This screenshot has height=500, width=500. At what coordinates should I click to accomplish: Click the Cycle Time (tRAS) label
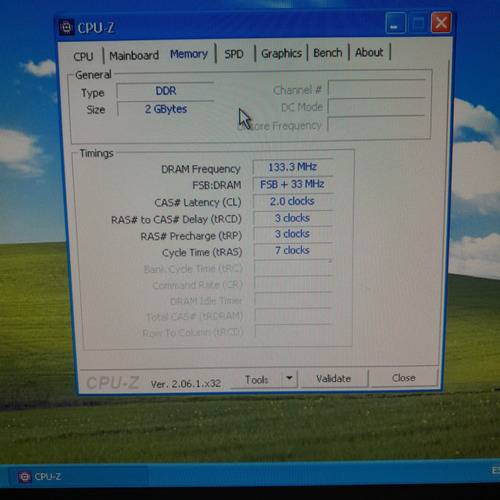202,252
